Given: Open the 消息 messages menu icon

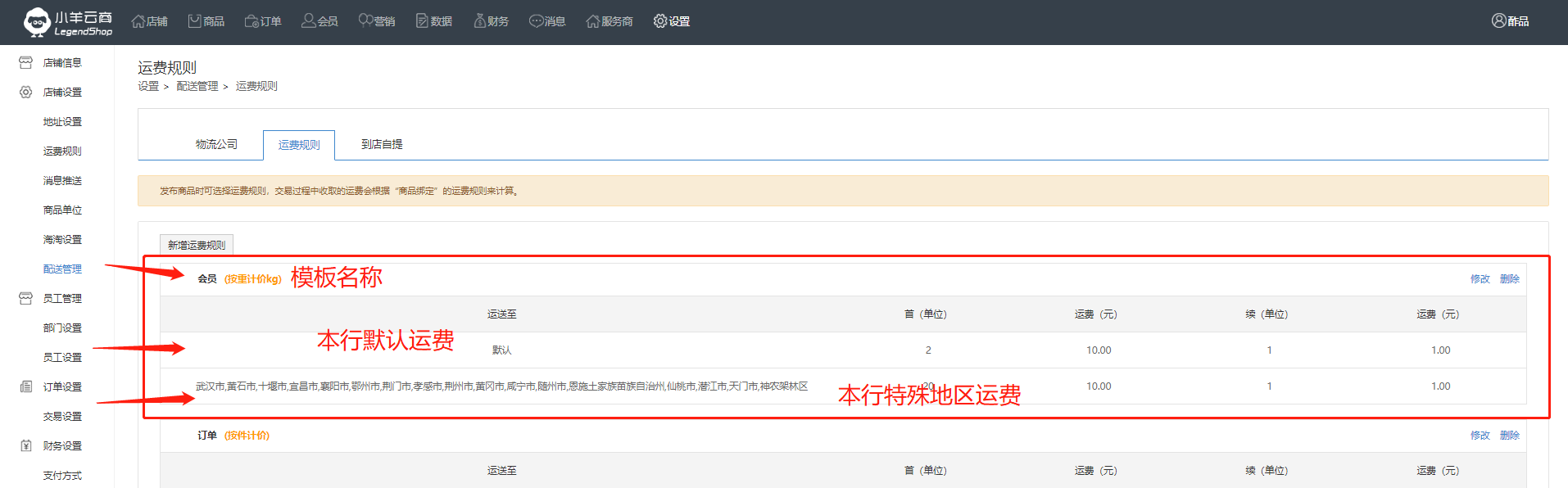Looking at the screenshot, I should [x=537, y=21].
